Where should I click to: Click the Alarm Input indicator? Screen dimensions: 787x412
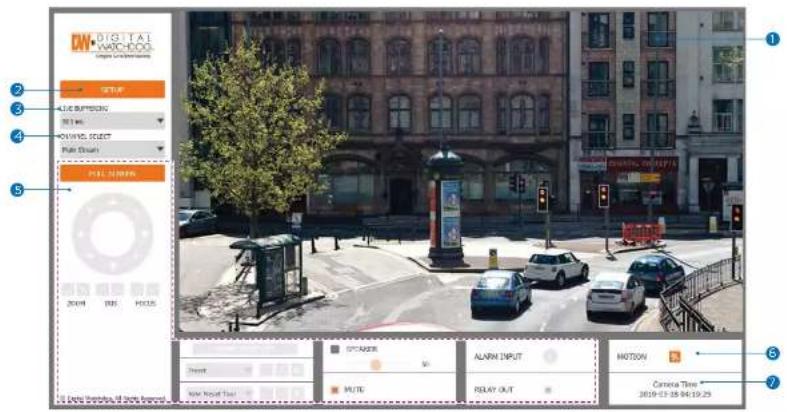click(551, 356)
